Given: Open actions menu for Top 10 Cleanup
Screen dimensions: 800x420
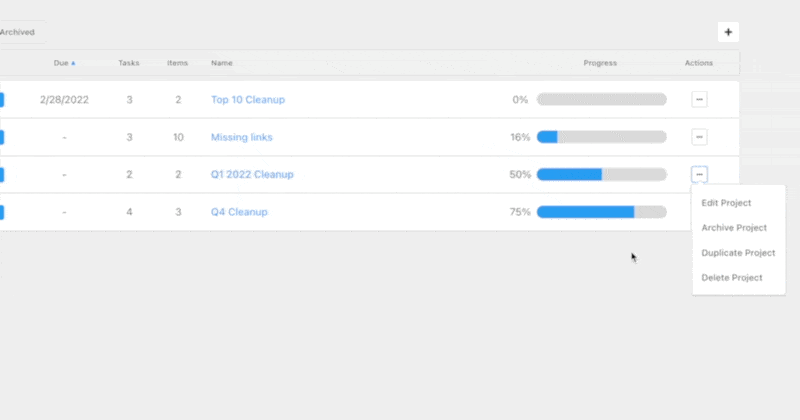Looking at the screenshot, I should pyautogui.click(x=700, y=99).
